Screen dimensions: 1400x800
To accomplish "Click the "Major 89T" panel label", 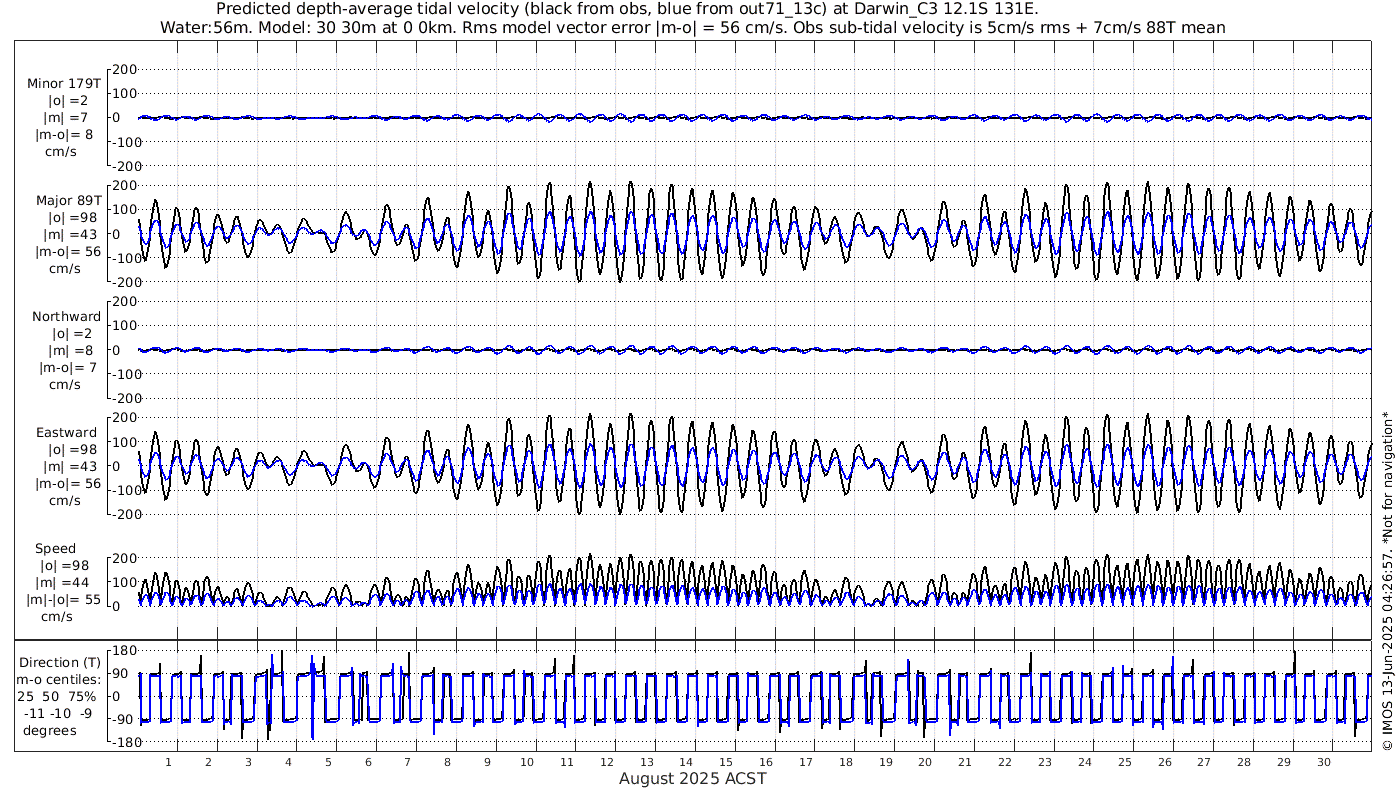I will 66,201.
